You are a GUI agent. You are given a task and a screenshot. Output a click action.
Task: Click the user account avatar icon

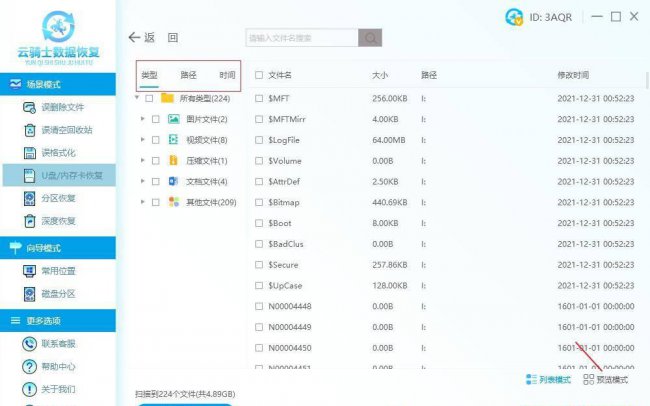[514, 17]
